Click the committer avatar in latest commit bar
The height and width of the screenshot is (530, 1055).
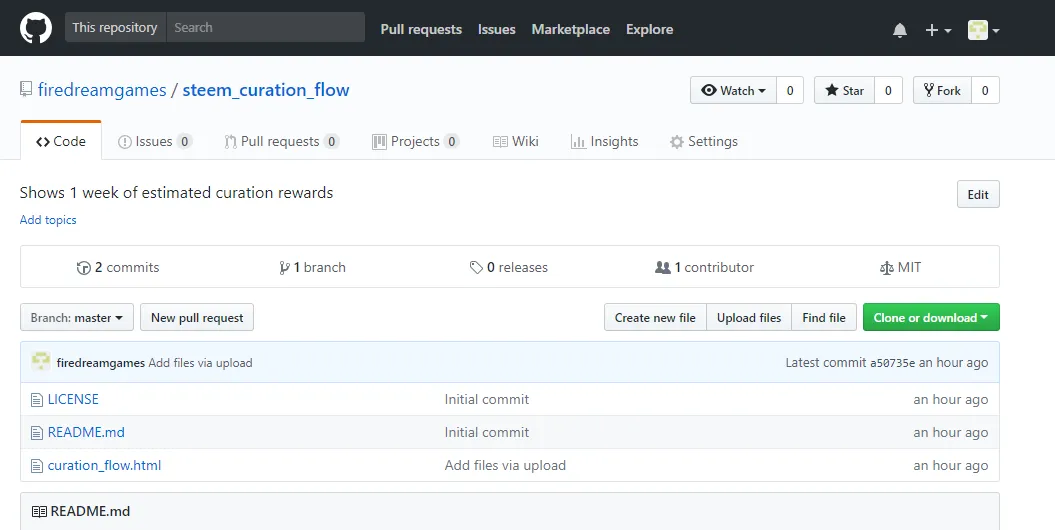click(x=41, y=362)
